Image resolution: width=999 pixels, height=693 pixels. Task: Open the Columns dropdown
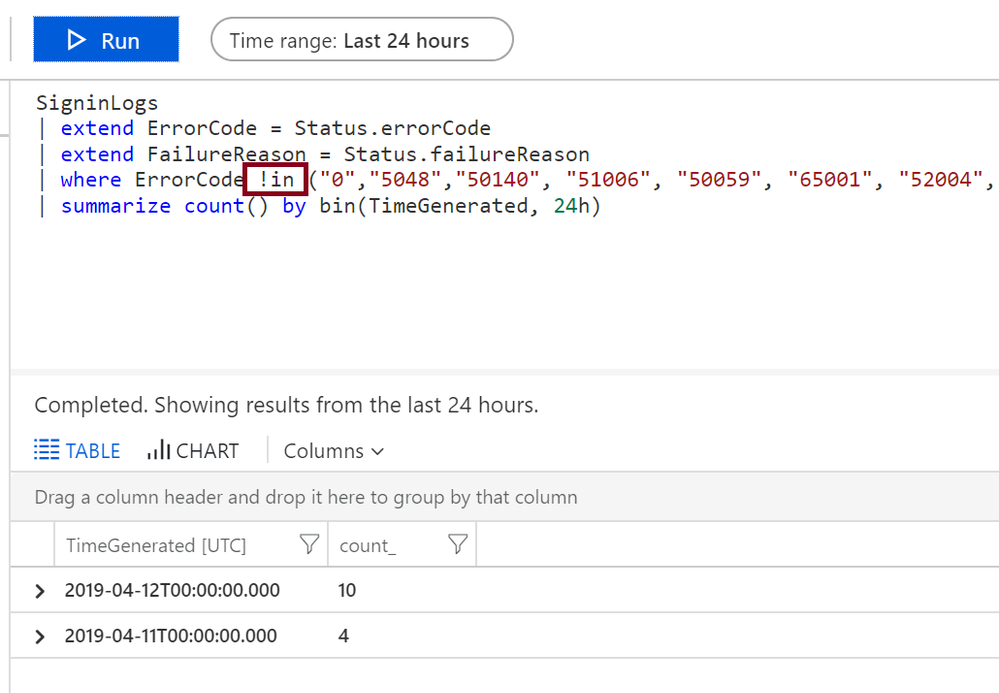point(334,451)
